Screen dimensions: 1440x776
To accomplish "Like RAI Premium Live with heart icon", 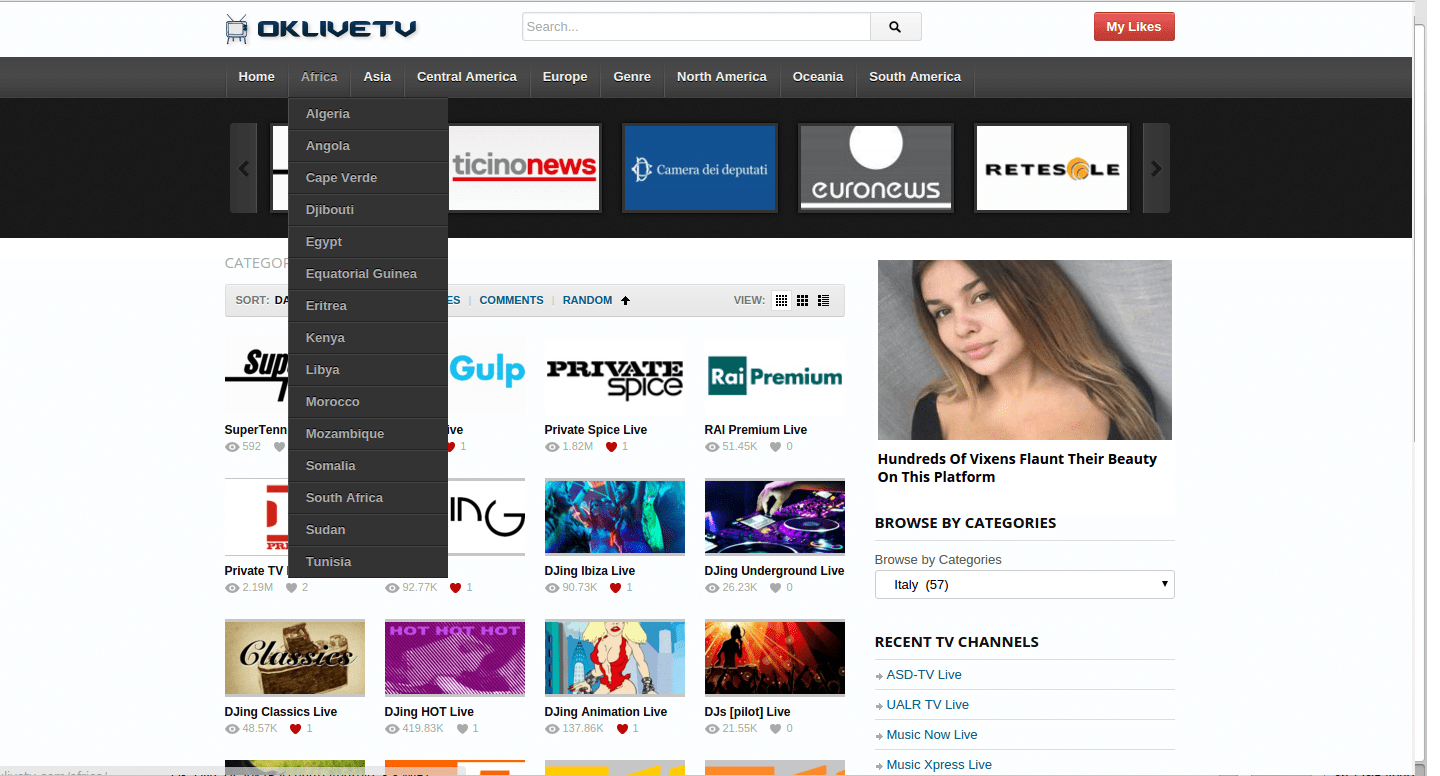I will click(775, 447).
